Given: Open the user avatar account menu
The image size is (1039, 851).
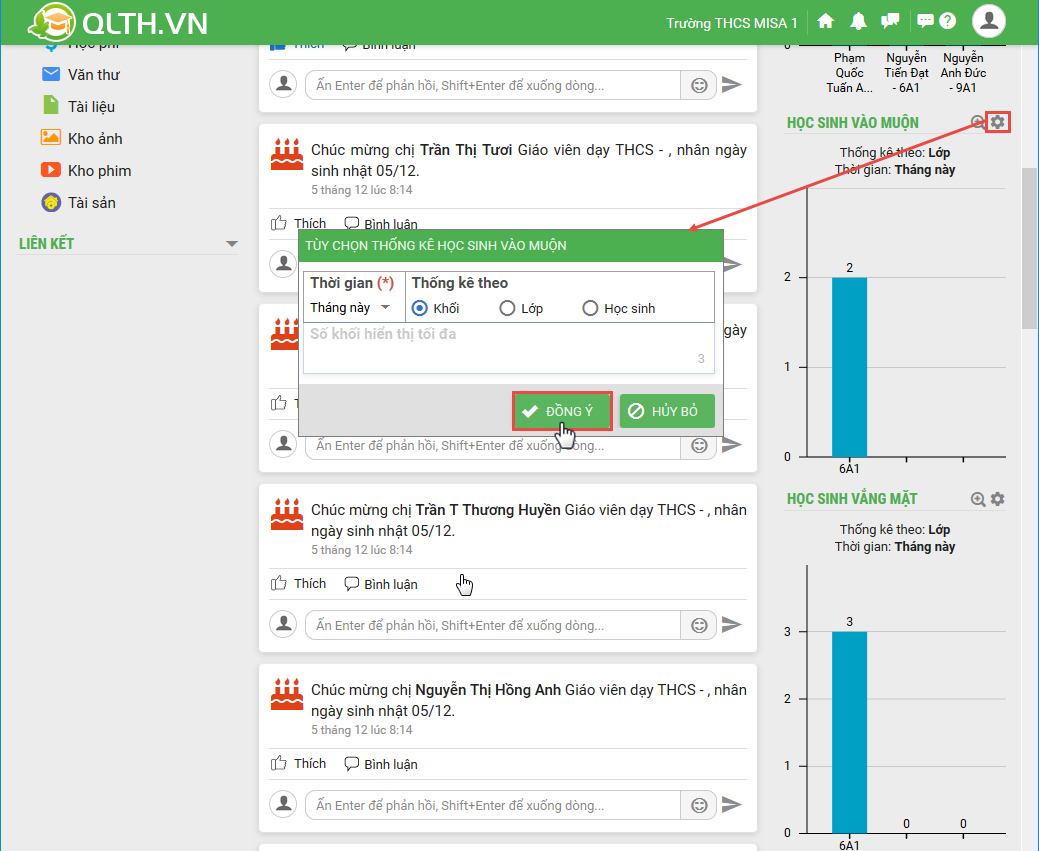Looking at the screenshot, I should (x=989, y=21).
